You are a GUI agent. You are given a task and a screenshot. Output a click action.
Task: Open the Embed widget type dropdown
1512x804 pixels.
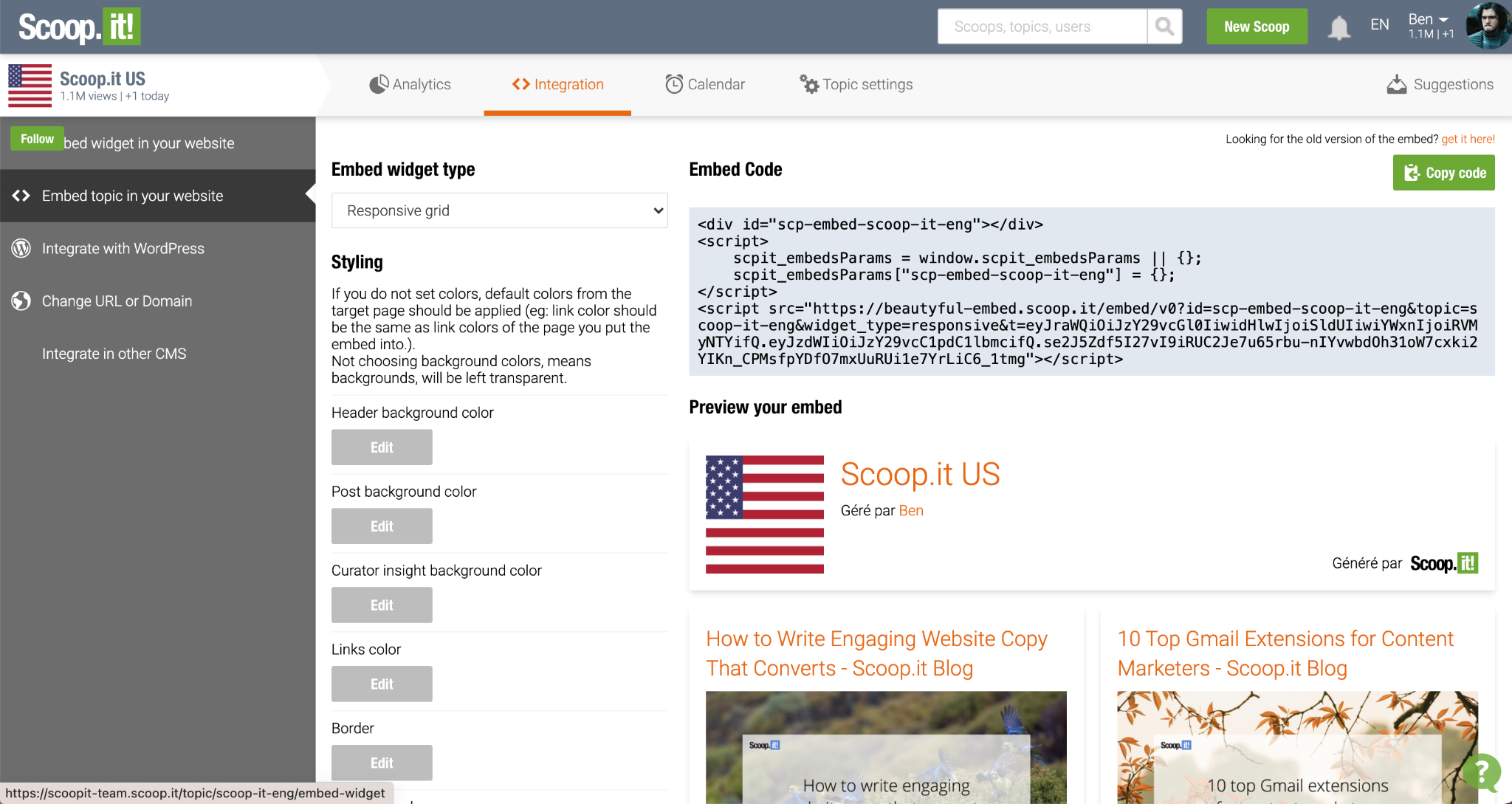(x=499, y=210)
